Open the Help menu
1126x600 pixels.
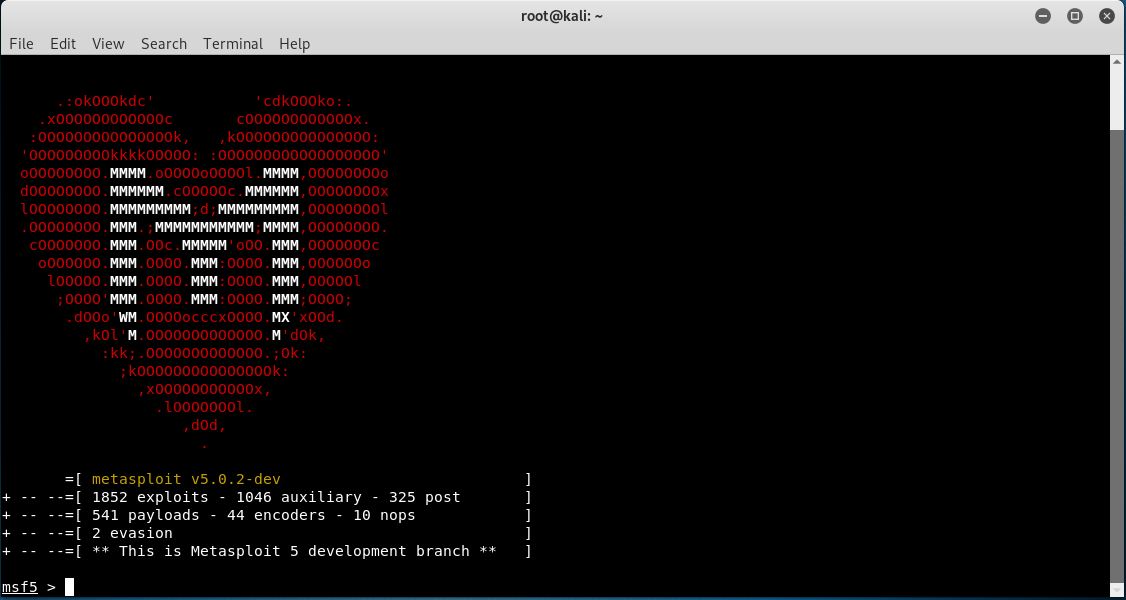click(x=294, y=44)
